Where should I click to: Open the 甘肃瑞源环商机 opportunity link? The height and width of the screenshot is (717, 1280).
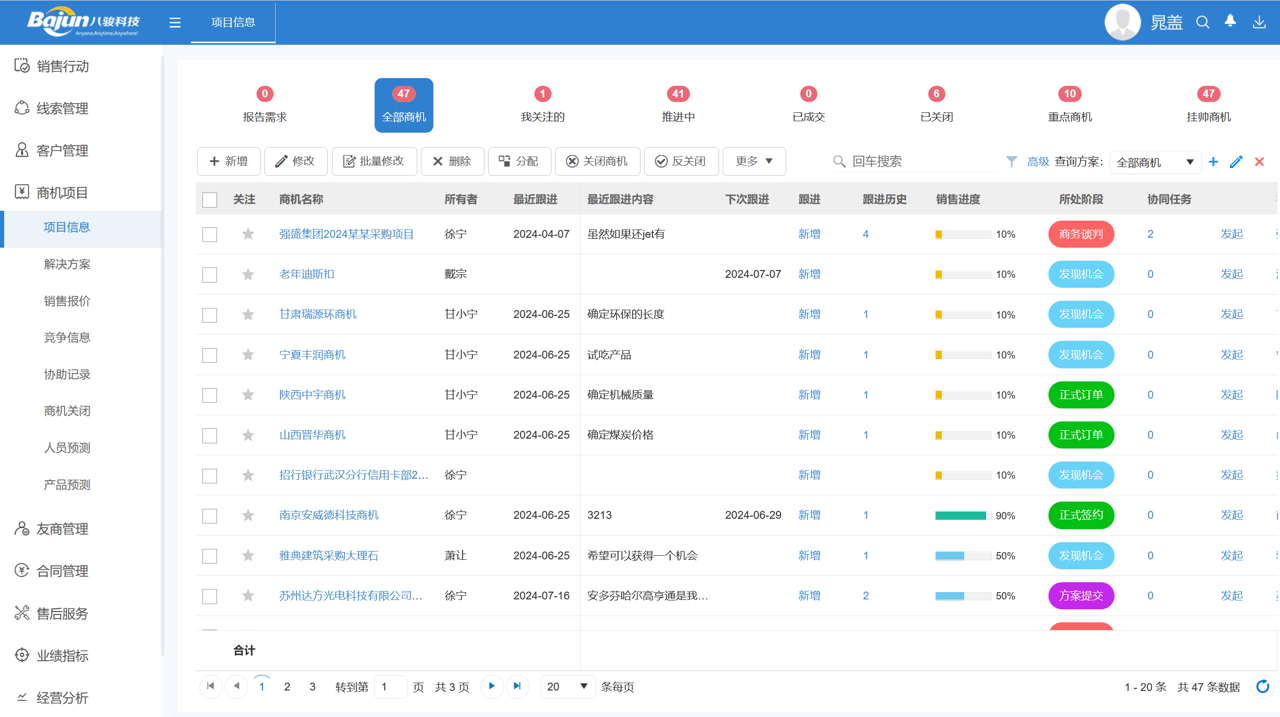(x=319, y=314)
